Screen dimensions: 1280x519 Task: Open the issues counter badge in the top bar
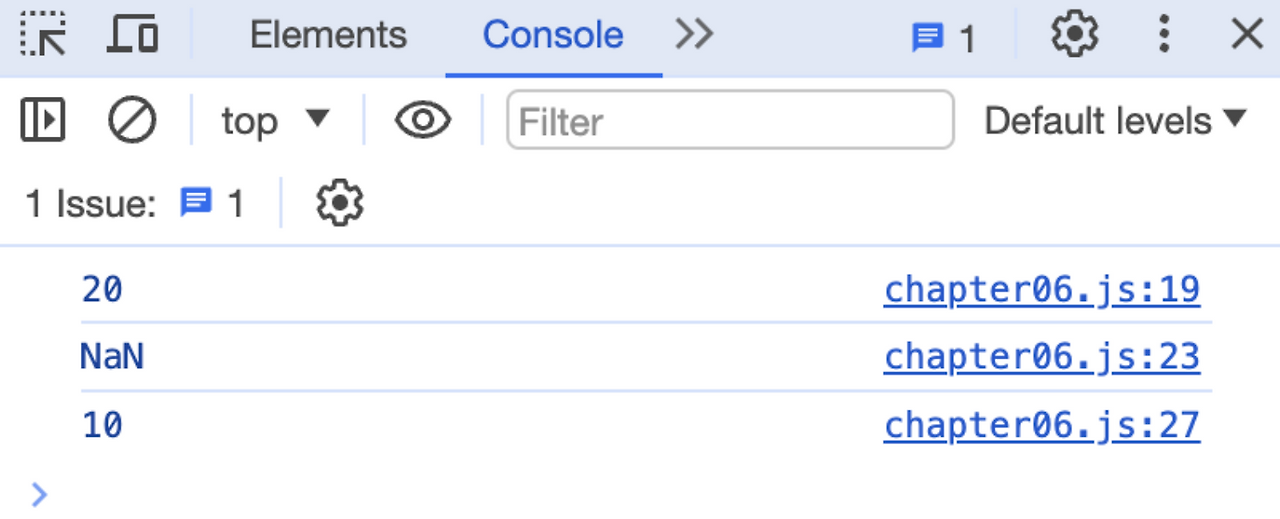pyautogui.click(x=944, y=38)
